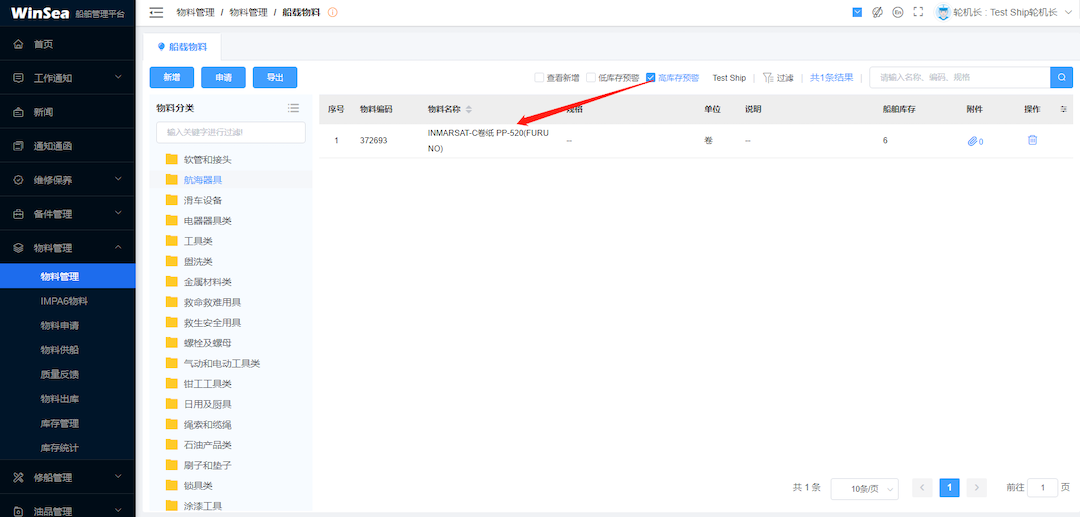
Task: Expand the 修船管理 sidebar menu
Action: coord(68,477)
